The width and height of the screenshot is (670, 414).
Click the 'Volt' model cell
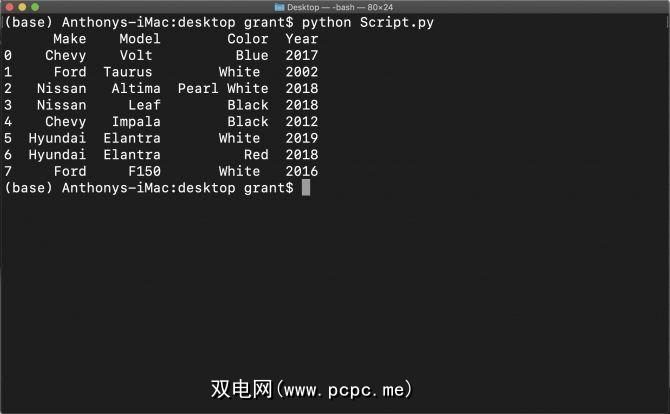136,56
